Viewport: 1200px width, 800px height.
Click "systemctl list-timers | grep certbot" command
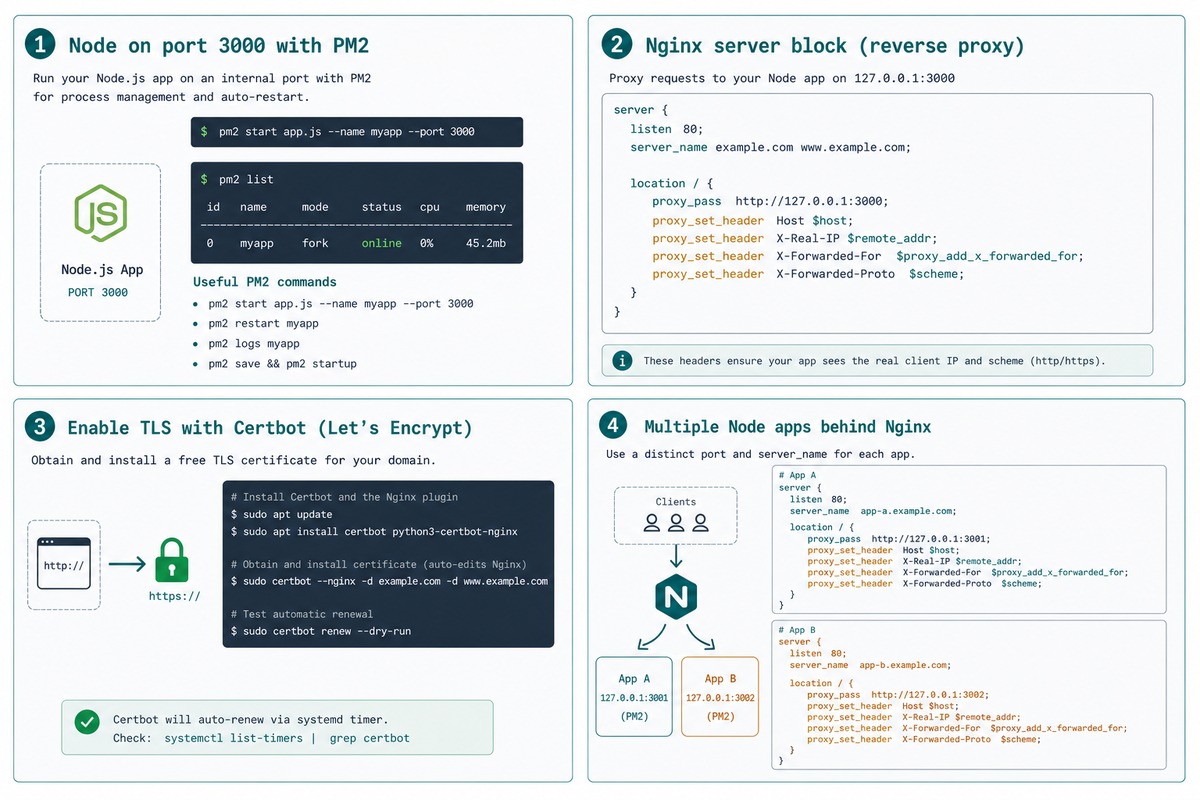(287, 738)
